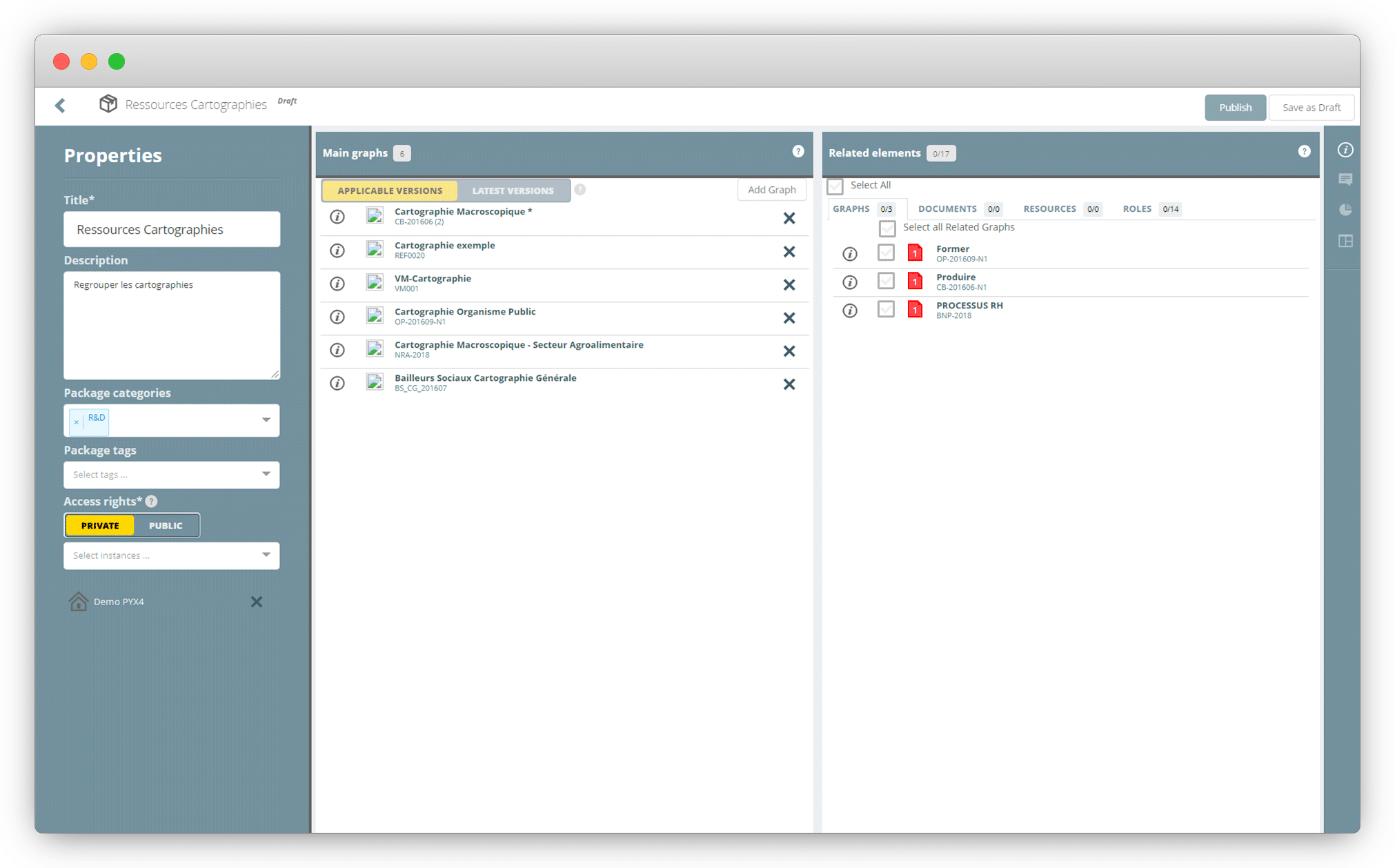Show info for VM-Cartographie graph

pyautogui.click(x=337, y=284)
